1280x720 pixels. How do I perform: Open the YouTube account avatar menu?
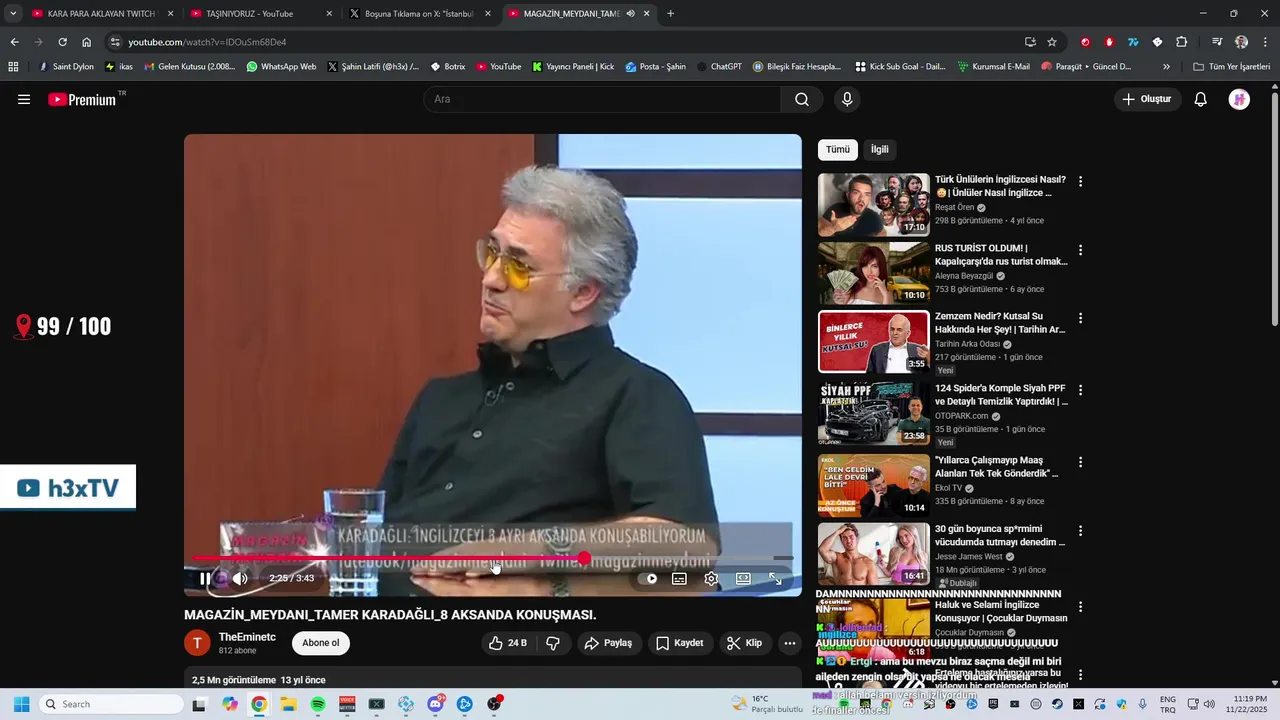coord(1239,99)
